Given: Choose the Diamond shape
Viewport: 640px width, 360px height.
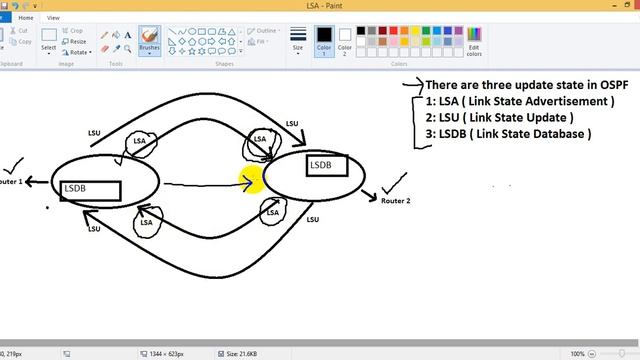Looking at the screenshot, I should point(182,41).
